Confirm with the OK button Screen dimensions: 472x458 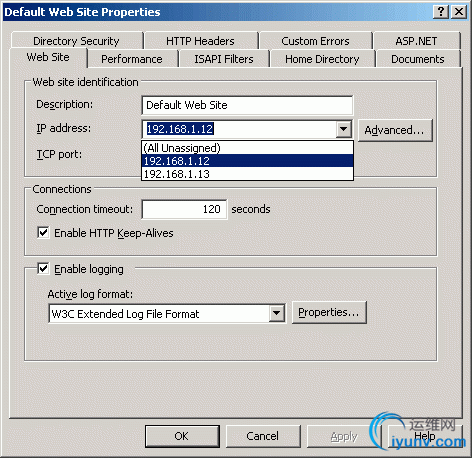point(182,436)
